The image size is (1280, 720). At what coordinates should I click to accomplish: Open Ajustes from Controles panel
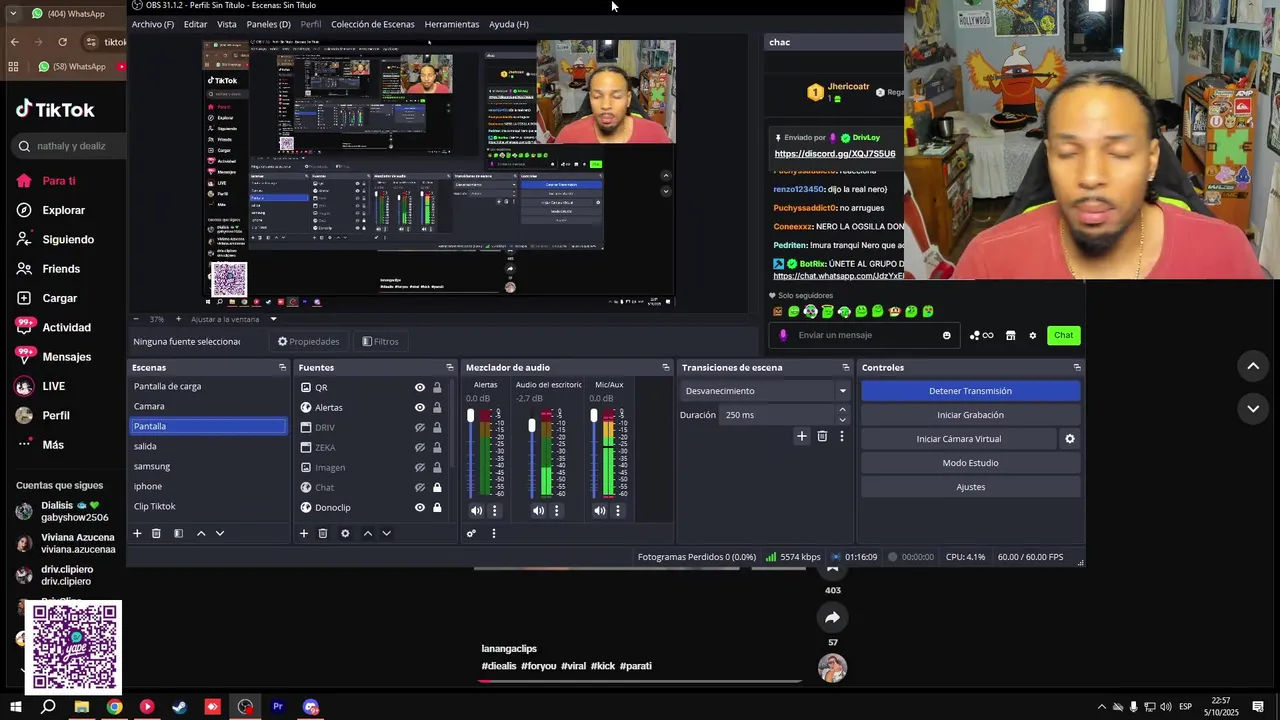[970, 487]
